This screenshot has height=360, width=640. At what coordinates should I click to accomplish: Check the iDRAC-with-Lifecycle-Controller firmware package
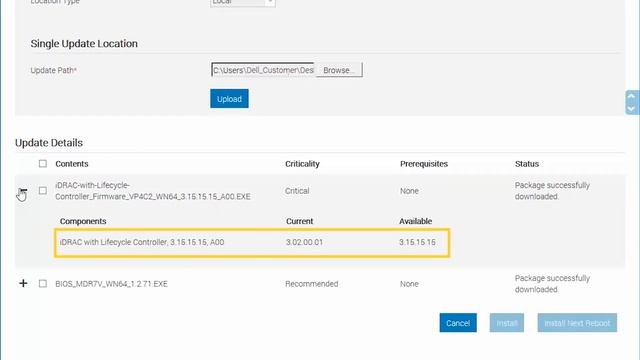[x=43, y=191]
